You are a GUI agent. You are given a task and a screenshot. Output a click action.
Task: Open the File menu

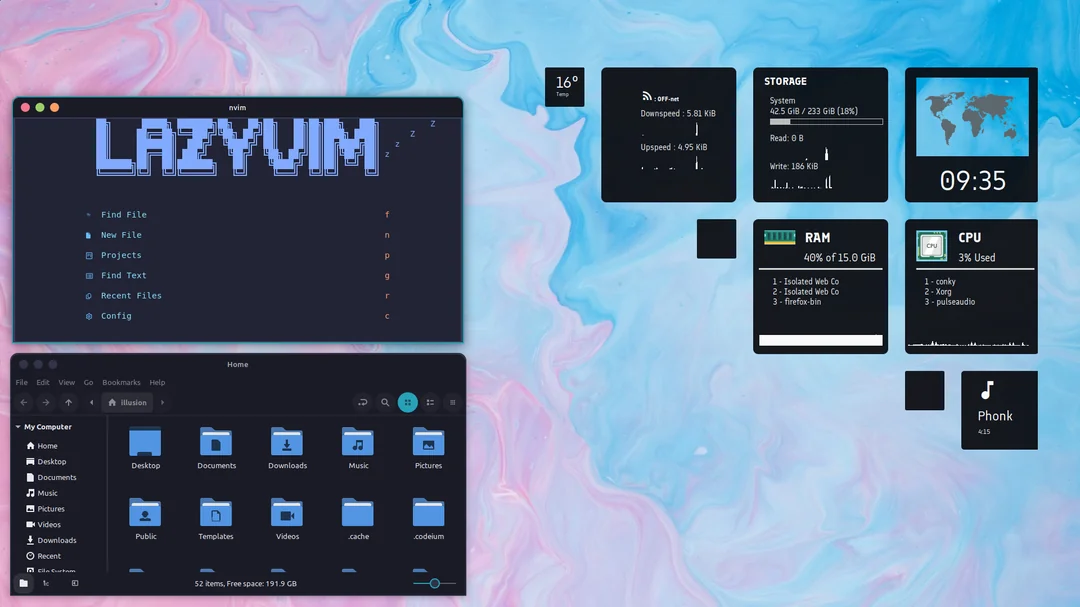click(x=22, y=382)
